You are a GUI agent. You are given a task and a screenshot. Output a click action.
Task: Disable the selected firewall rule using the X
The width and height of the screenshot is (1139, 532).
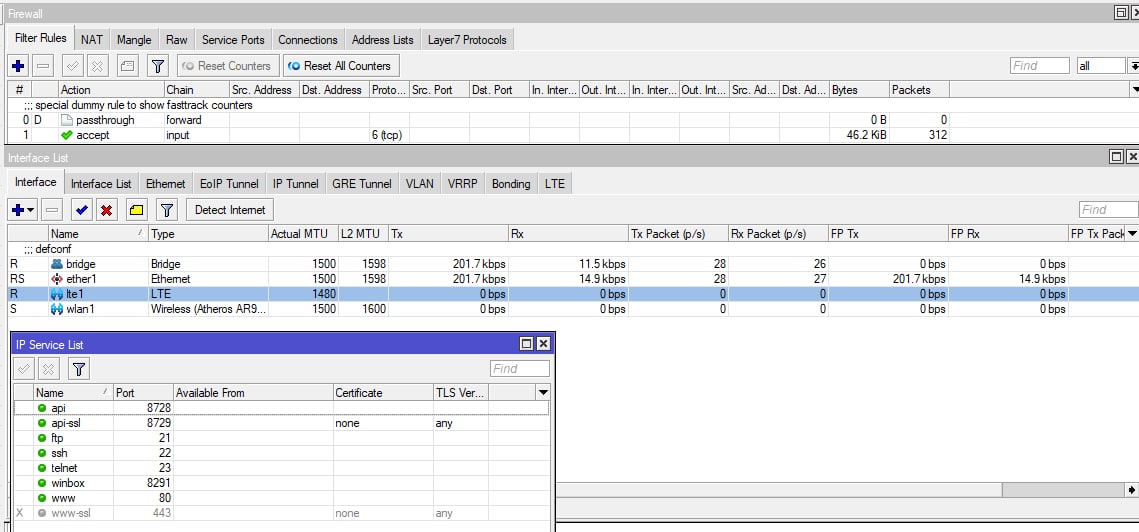pos(97,65)
